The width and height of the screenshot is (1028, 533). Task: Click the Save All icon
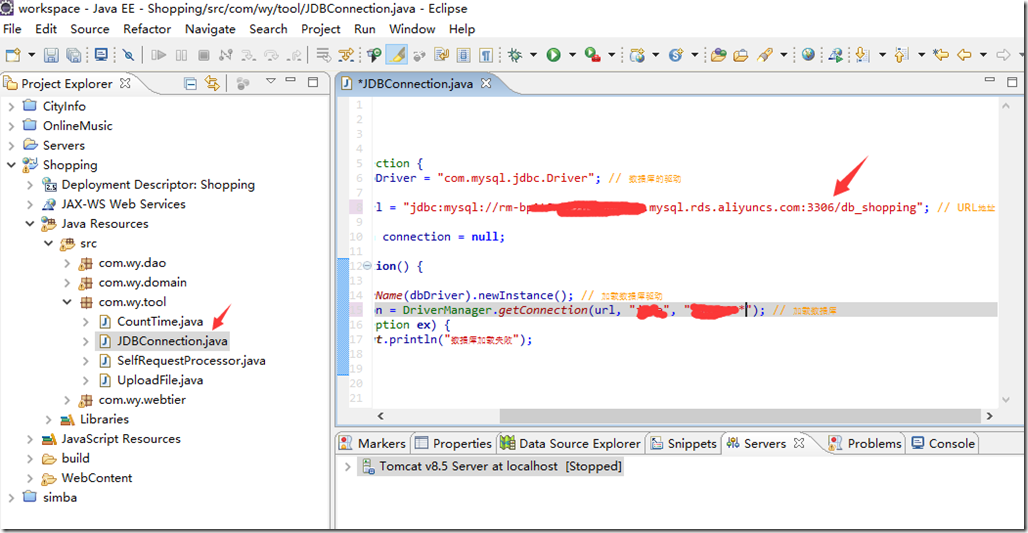(73, 55)
